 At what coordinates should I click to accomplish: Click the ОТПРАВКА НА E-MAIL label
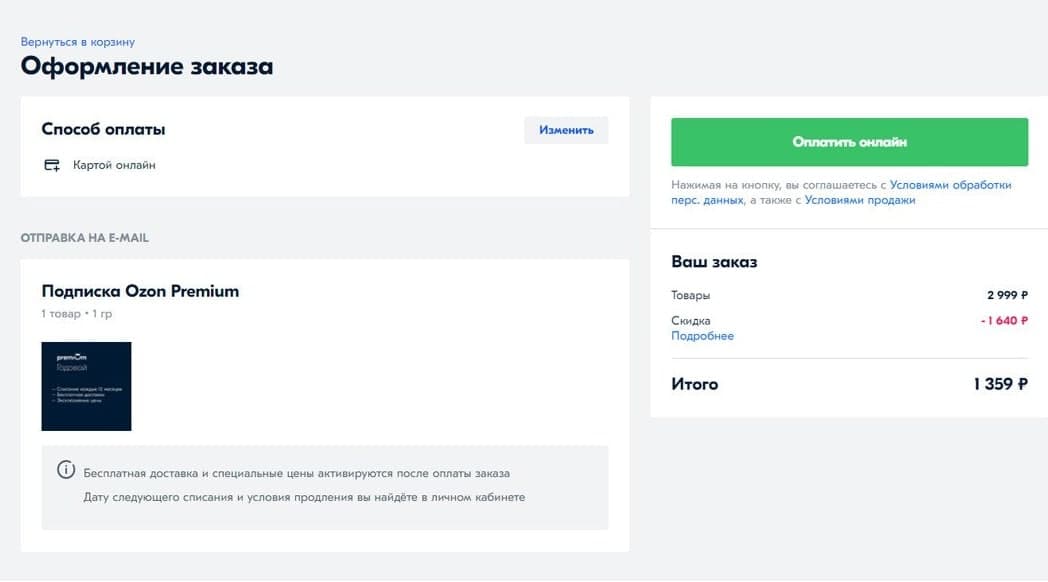(85, 238)
